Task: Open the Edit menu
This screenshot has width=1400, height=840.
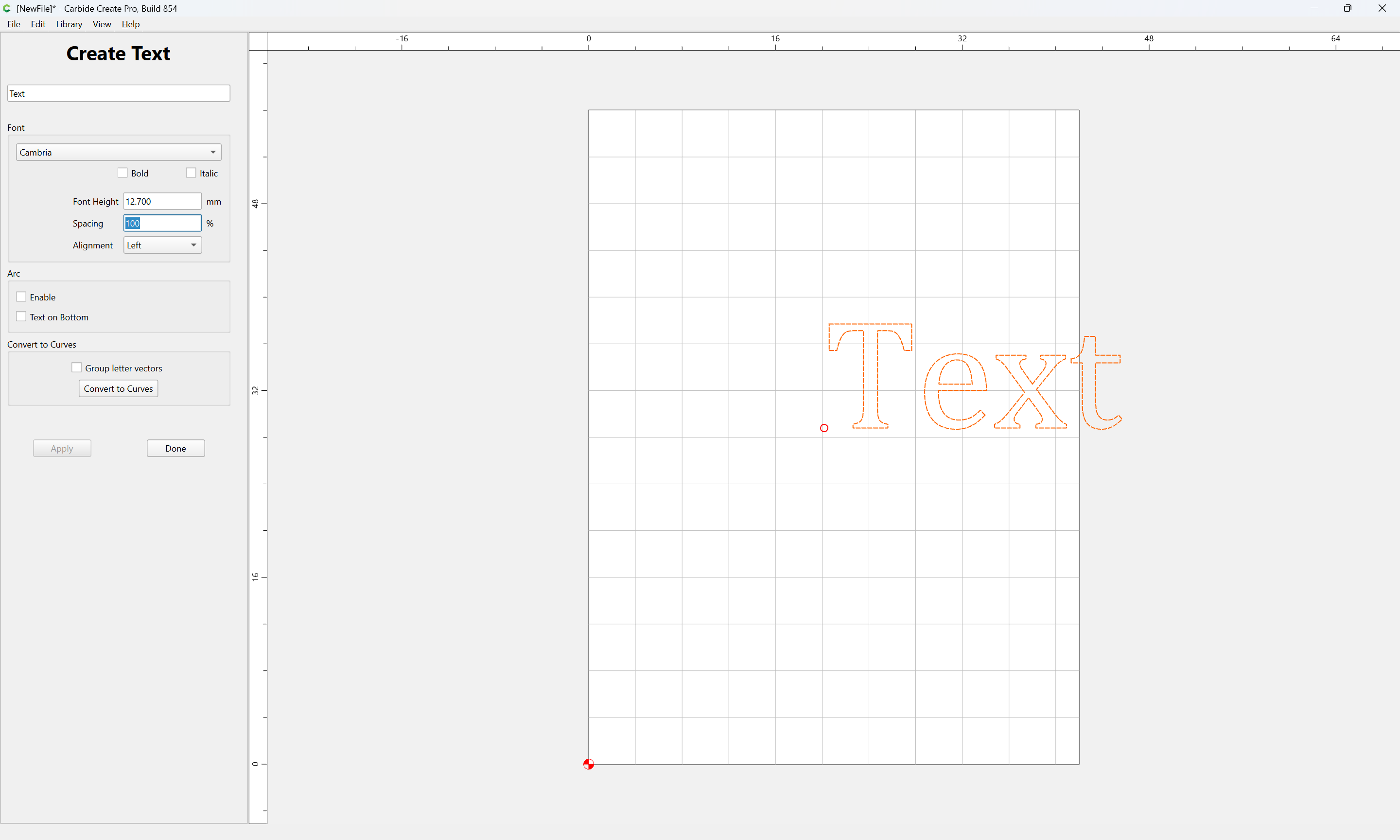Action: (38, 24)
